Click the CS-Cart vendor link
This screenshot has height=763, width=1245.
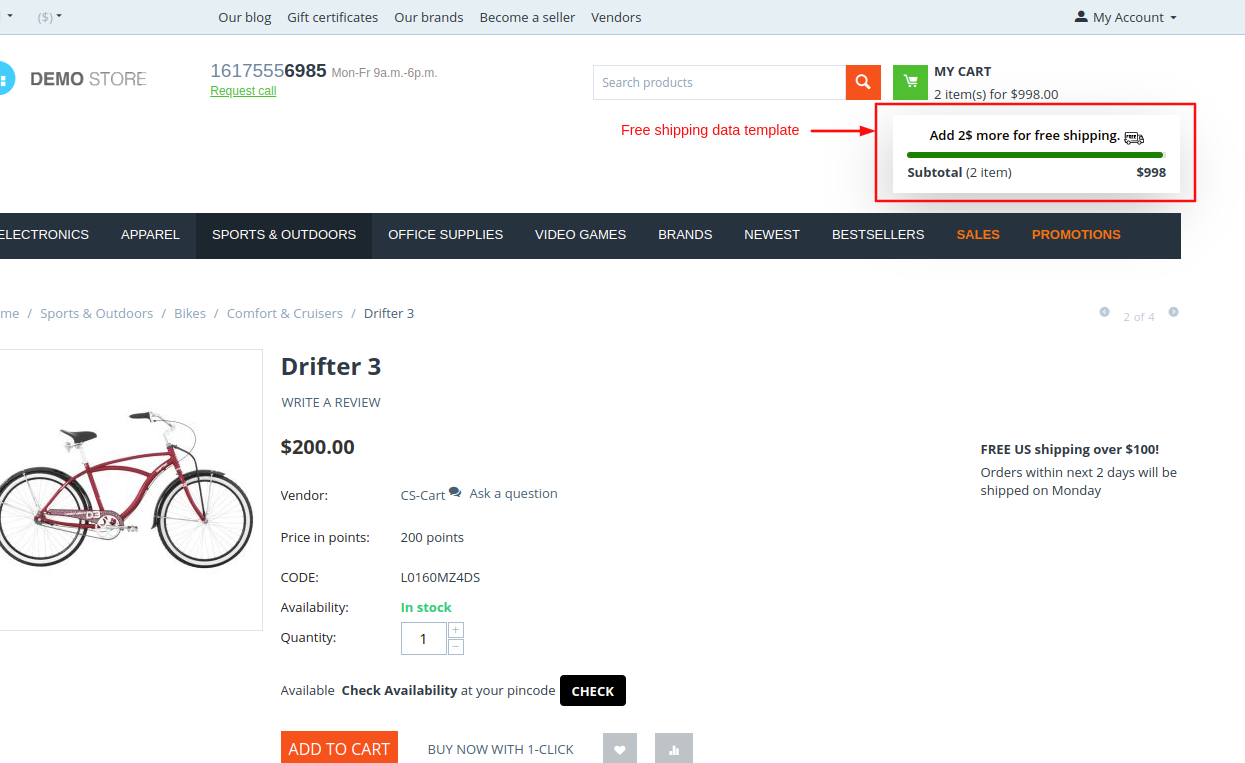point(423,495)
